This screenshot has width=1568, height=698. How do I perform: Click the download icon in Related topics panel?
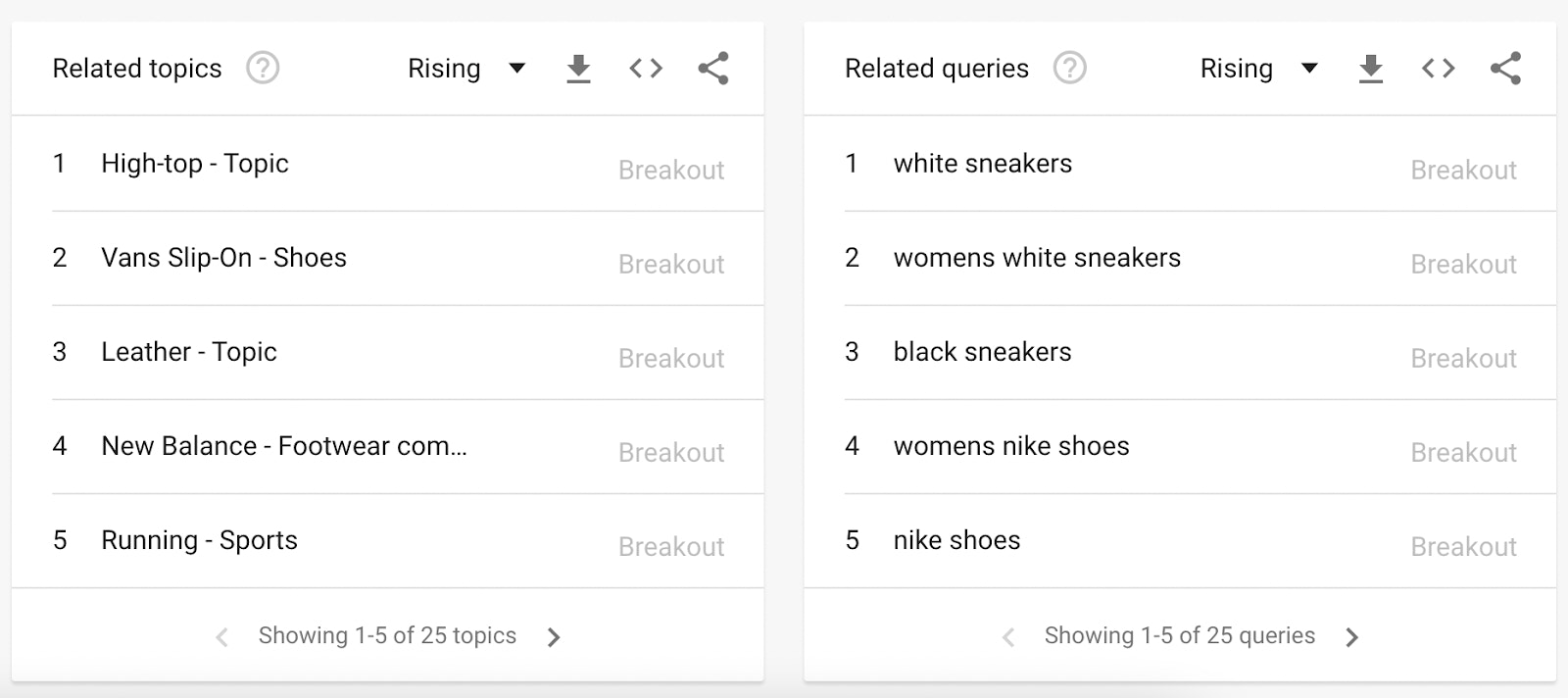(x=578, y=68)
